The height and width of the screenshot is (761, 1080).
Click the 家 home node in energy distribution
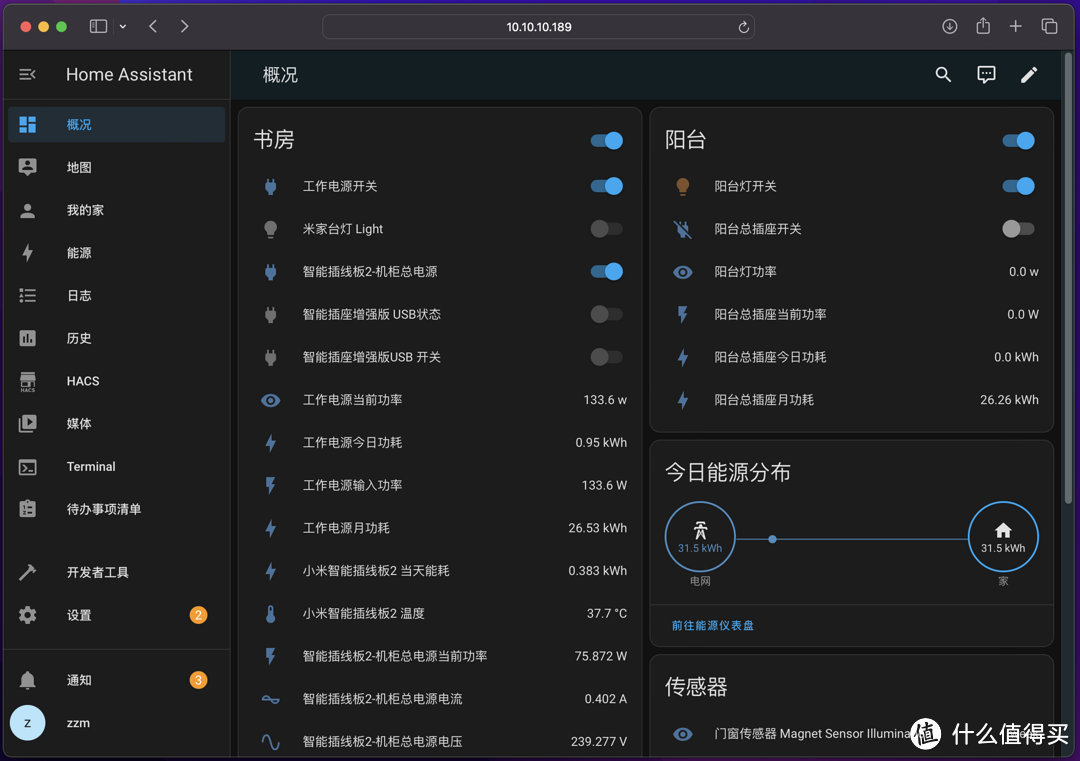click(1003, 536)
